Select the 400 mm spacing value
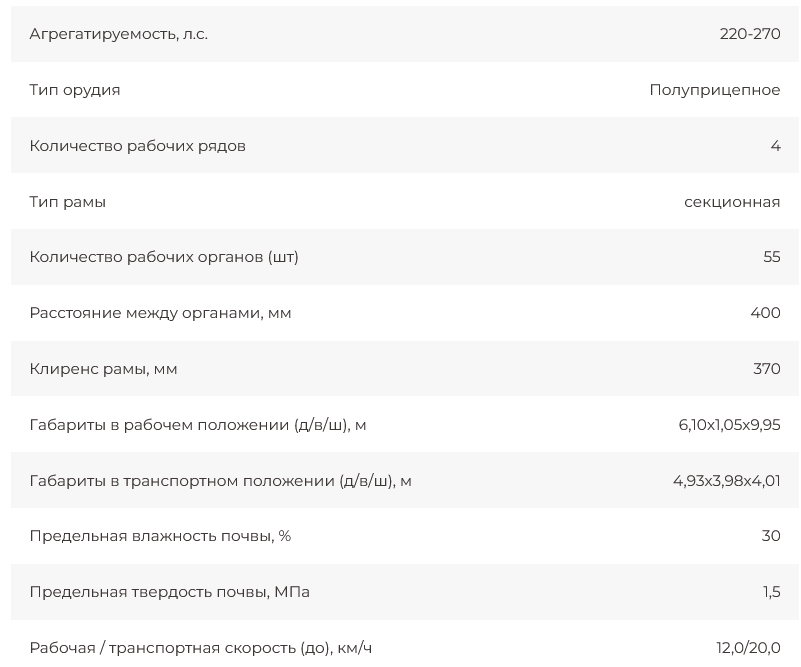Viewport: 801px width, 667px height. click(765, 313)
